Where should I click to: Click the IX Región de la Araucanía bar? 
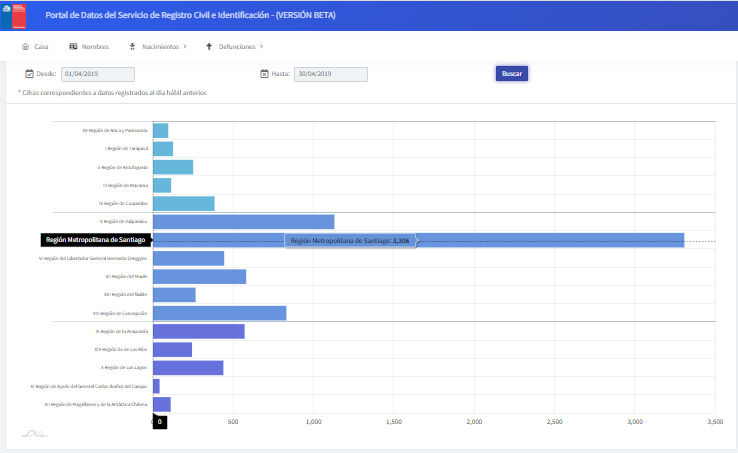pos(198,331)
